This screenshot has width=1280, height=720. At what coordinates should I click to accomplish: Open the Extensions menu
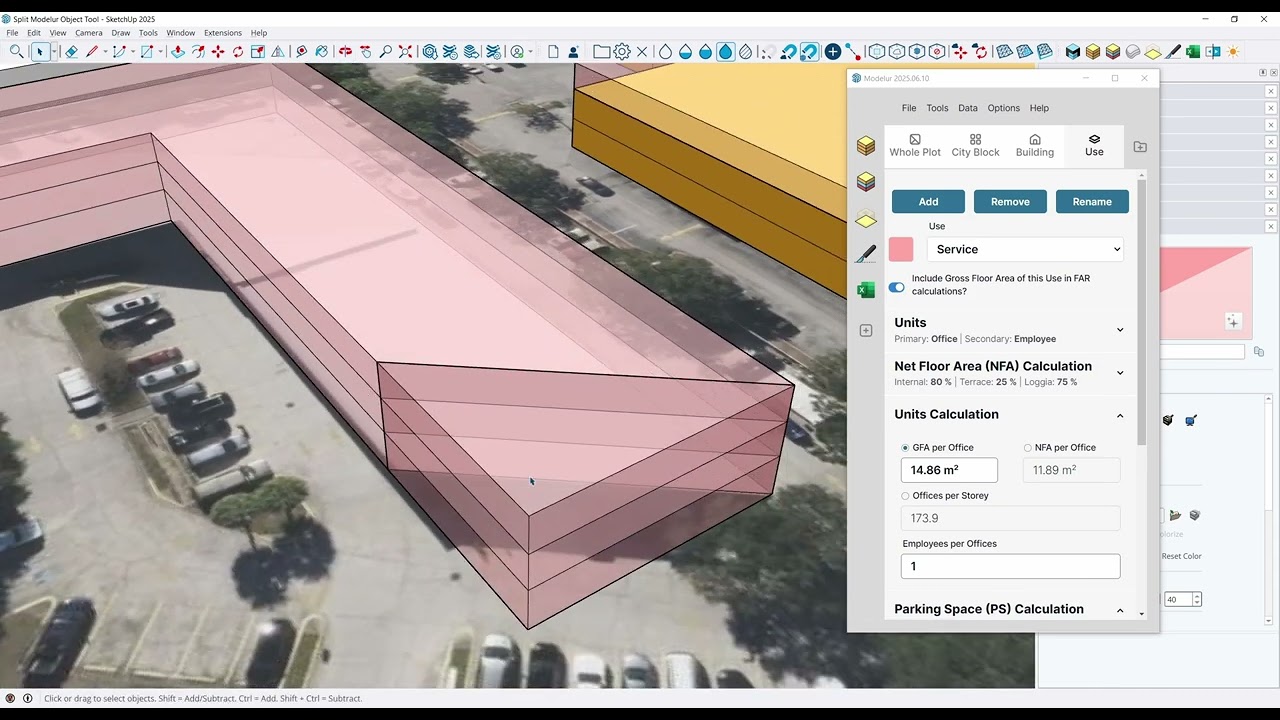coord(223,33)
